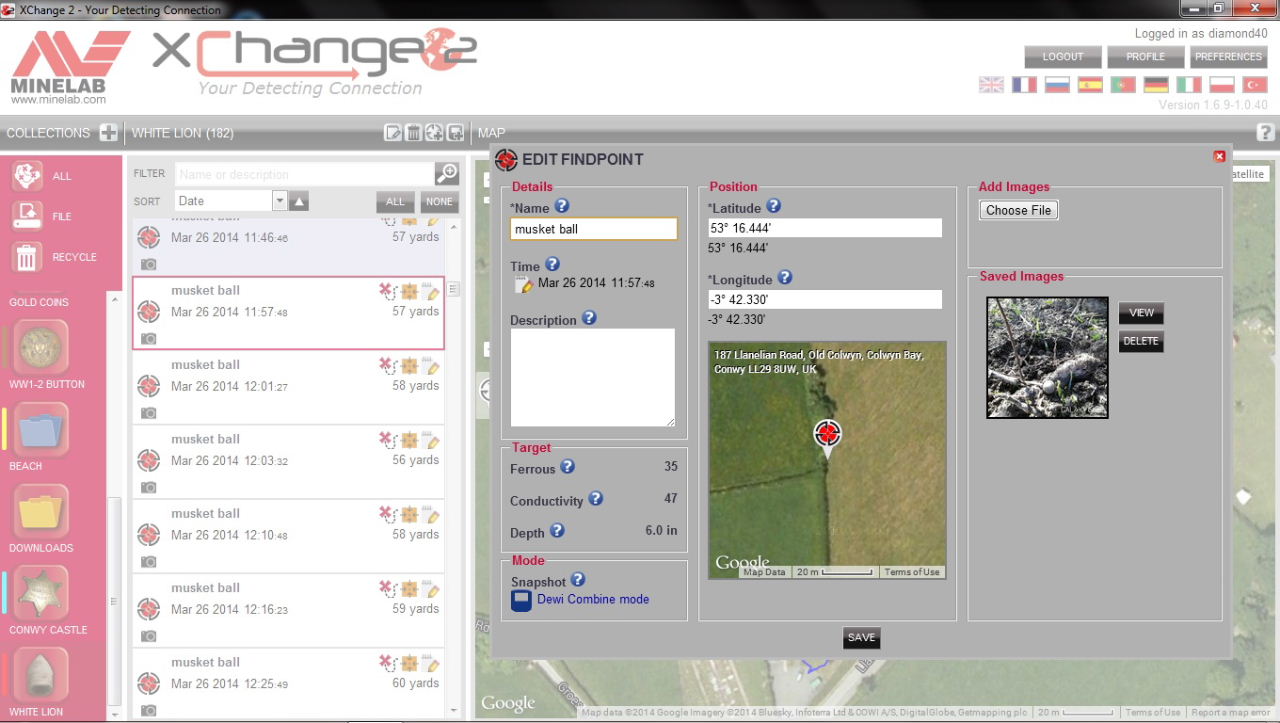The image size is (1280, 723).
Task: Click Depth help icon
Action: tap(557, 531)
